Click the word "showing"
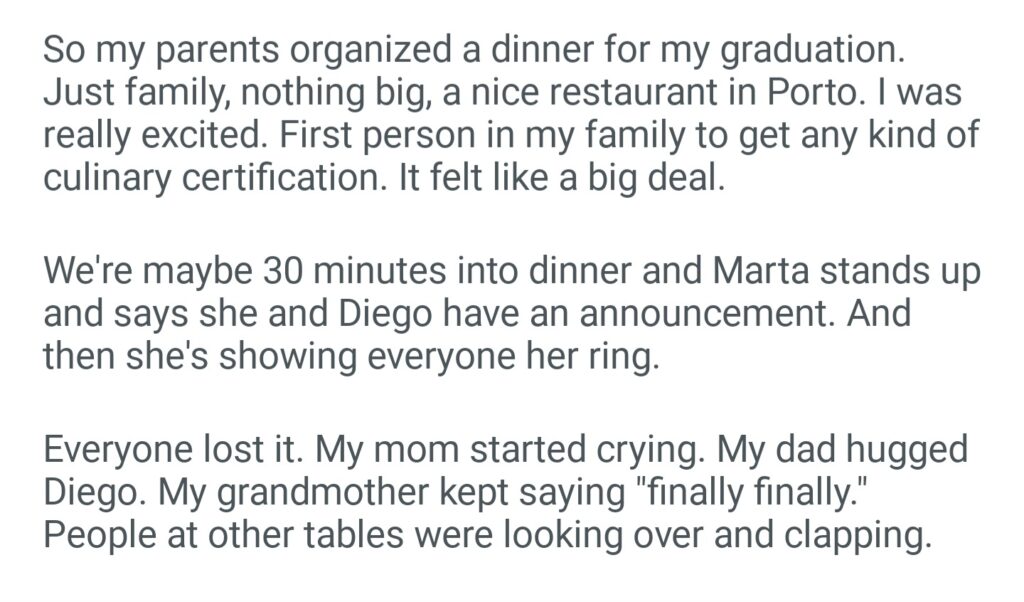Image resolution: width=1024 pixels, height=602 pixels. (269, 357)
